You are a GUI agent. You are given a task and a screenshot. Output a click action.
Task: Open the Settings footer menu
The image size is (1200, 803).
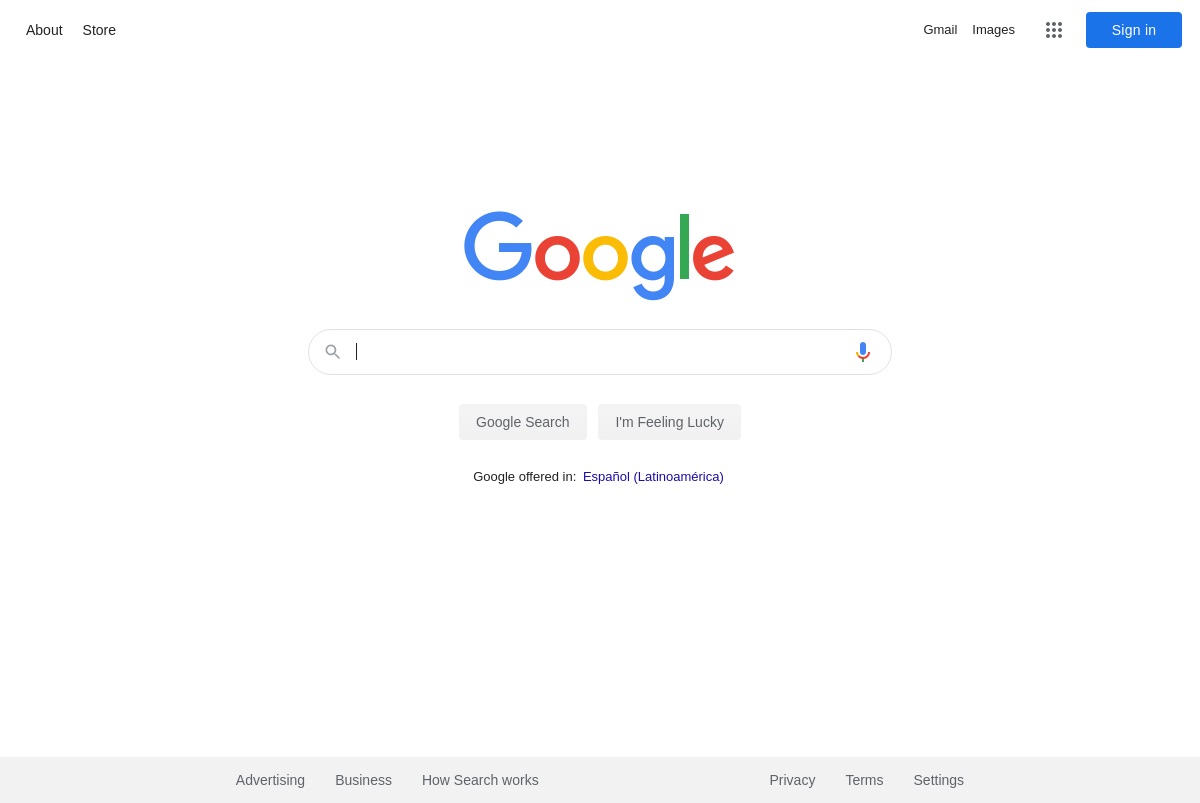coord(938,780)
